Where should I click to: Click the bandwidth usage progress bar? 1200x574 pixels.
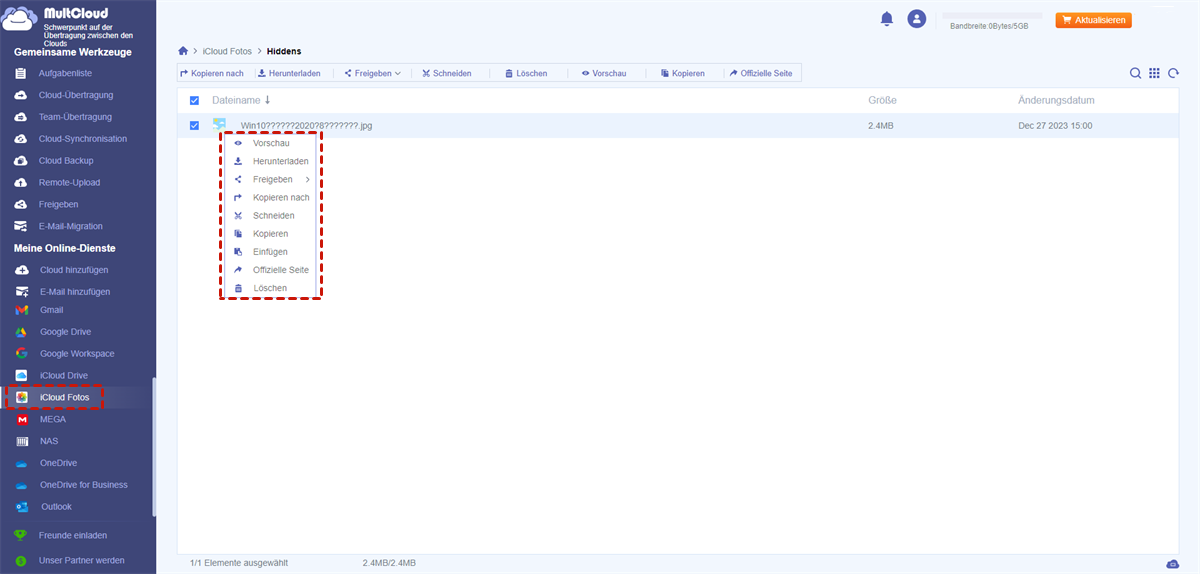[x=992, y=16]
